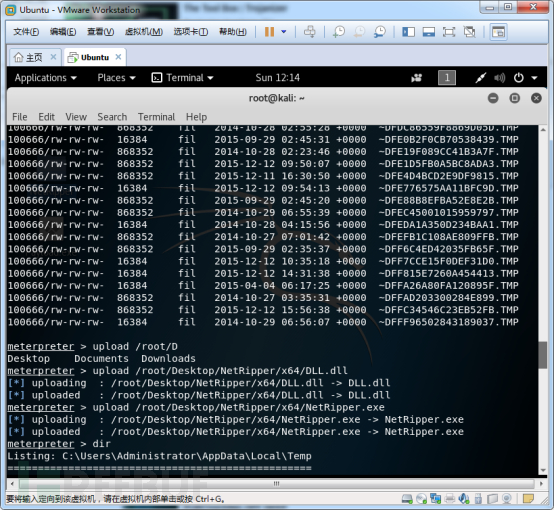Image resolution: width=554 pixels, height=510 pixels.
Task: Open the 虚拟机(M) menu
Action: click(144, 32)
